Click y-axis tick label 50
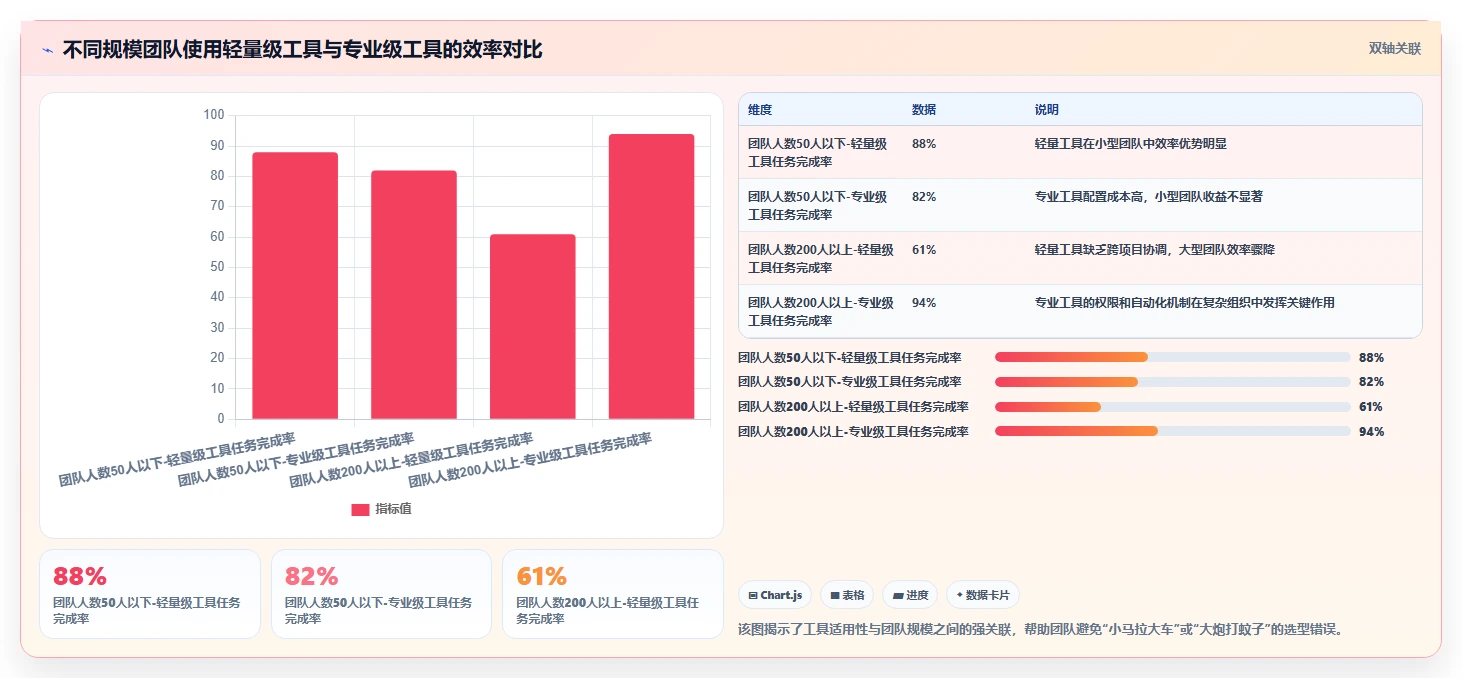The width and height of the screenshot is (1462, 678). click(x=217, y=267)
